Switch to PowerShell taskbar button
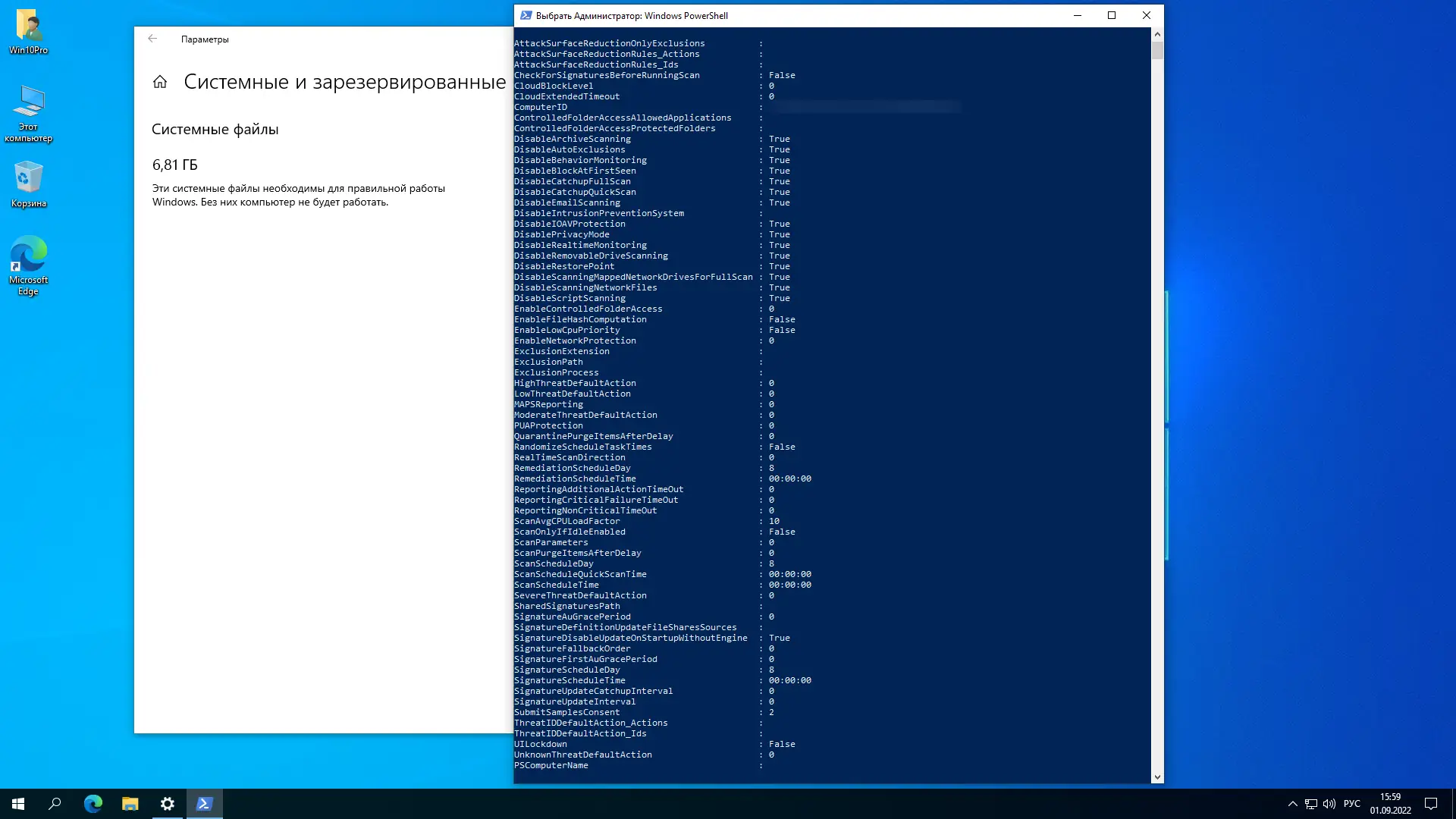The image size is (1456, 819). pyautogui.click(x=204, y=804)
